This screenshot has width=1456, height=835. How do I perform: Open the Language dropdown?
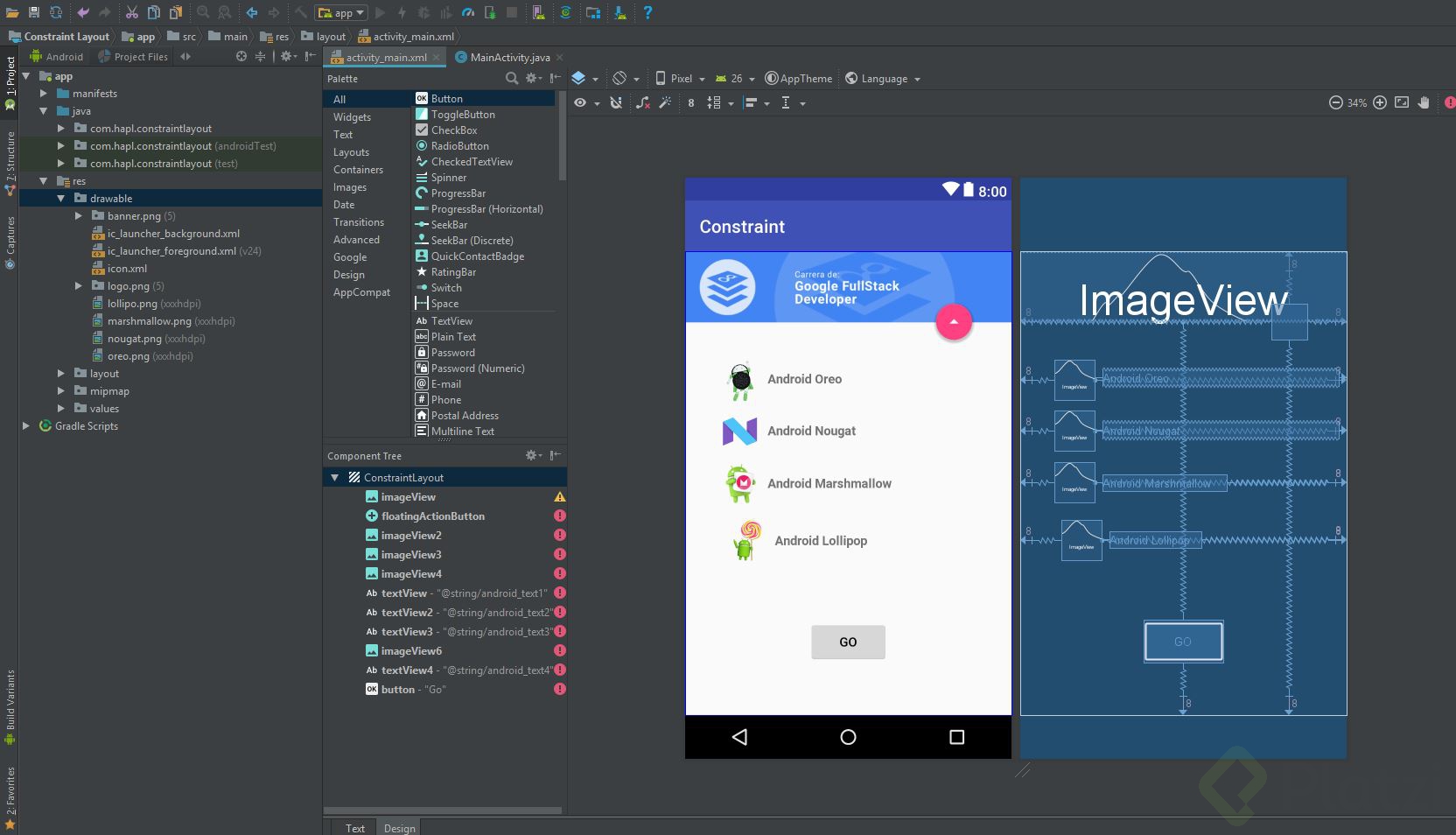coord(883,79)
